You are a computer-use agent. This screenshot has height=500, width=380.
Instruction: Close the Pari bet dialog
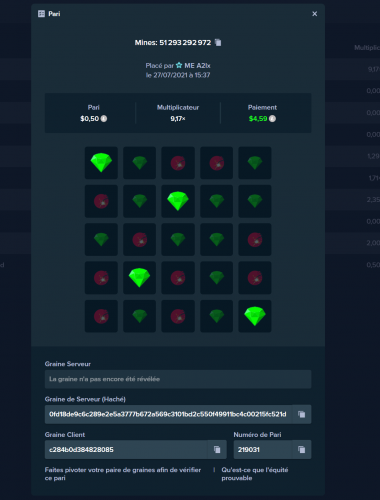(x=314, y=14)
